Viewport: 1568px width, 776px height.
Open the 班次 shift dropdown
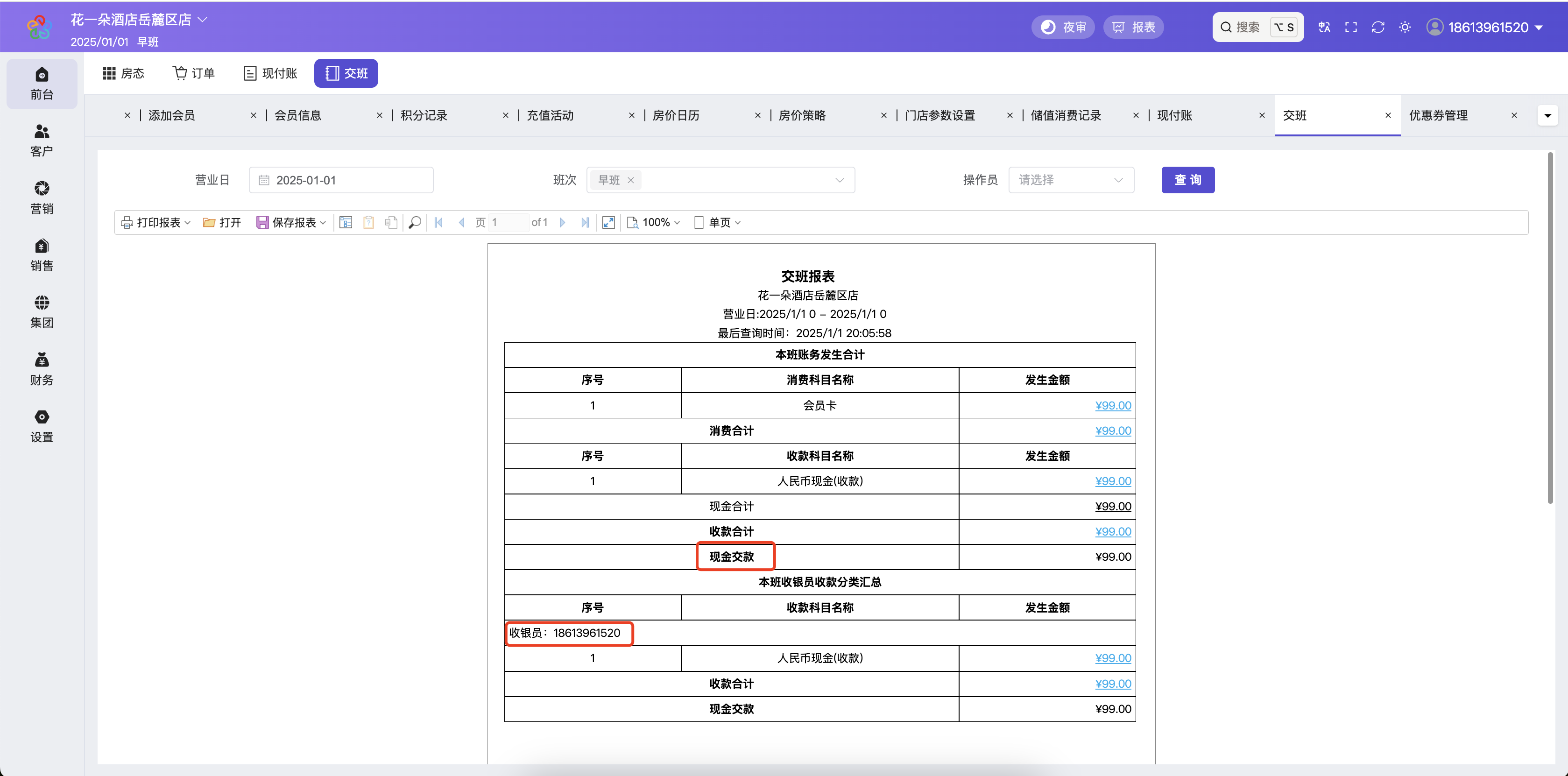tap(720, 180)
